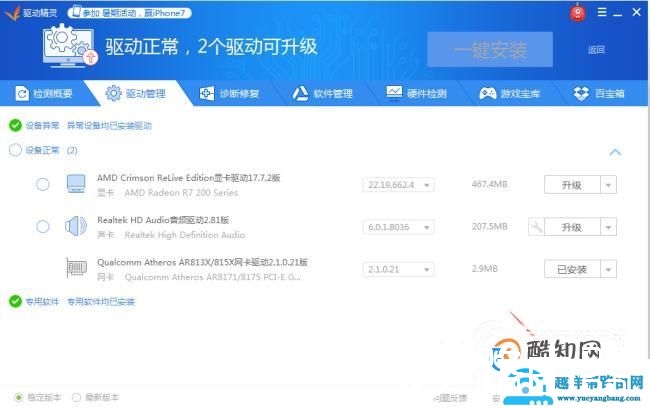Click the monitor chart icon on 硬件检测

coord(394,92)
